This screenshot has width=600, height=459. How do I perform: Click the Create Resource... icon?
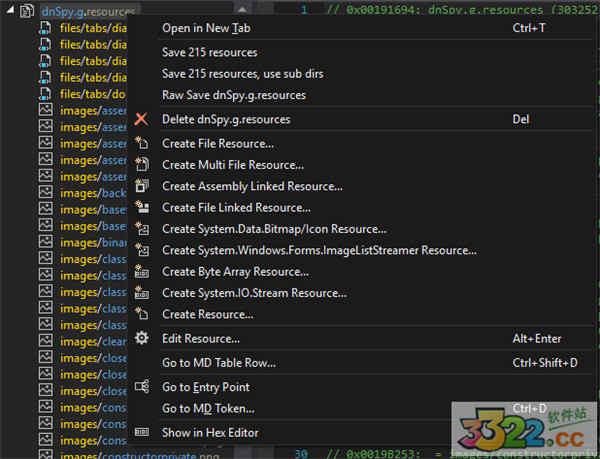click(142, 314)
